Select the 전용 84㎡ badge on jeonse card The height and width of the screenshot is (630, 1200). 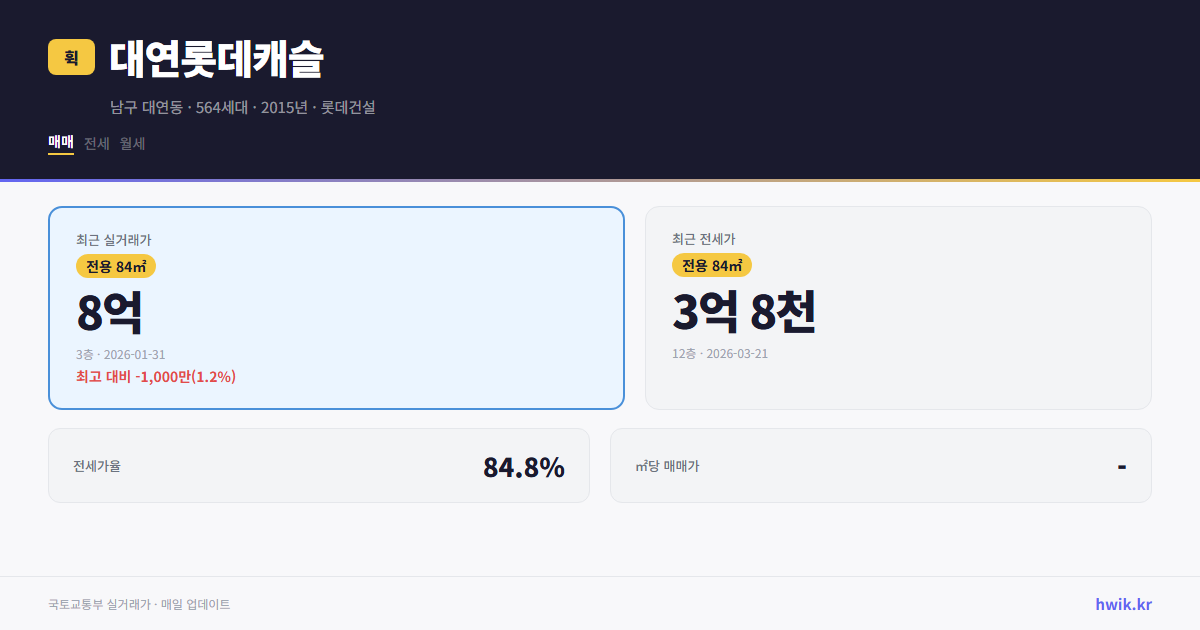click(711, 266)
